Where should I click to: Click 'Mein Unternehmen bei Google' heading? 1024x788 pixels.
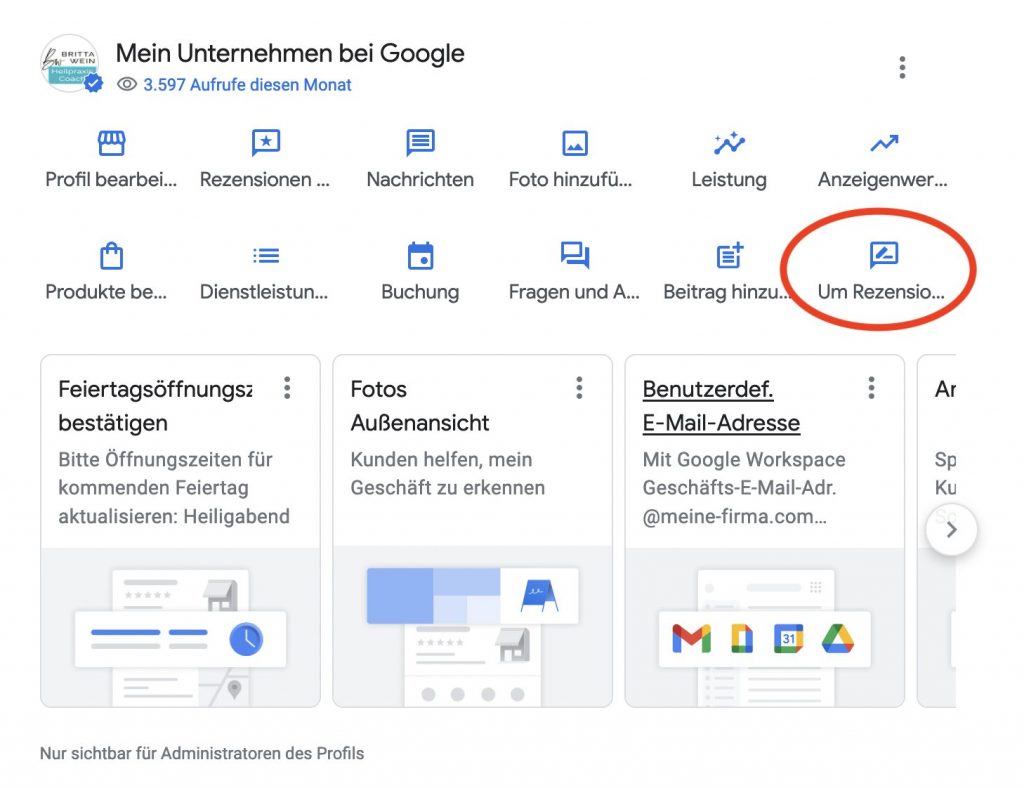click(290, 54)
